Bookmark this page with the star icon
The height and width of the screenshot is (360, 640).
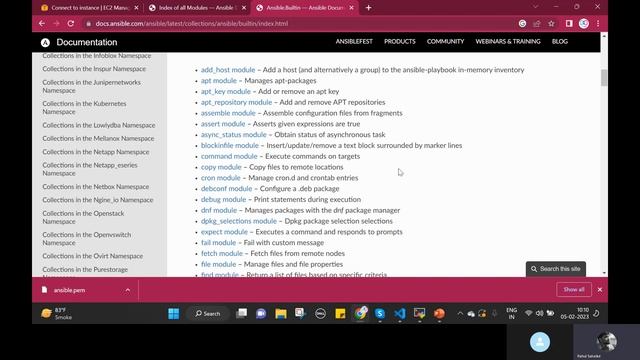(x=551, y=24)
